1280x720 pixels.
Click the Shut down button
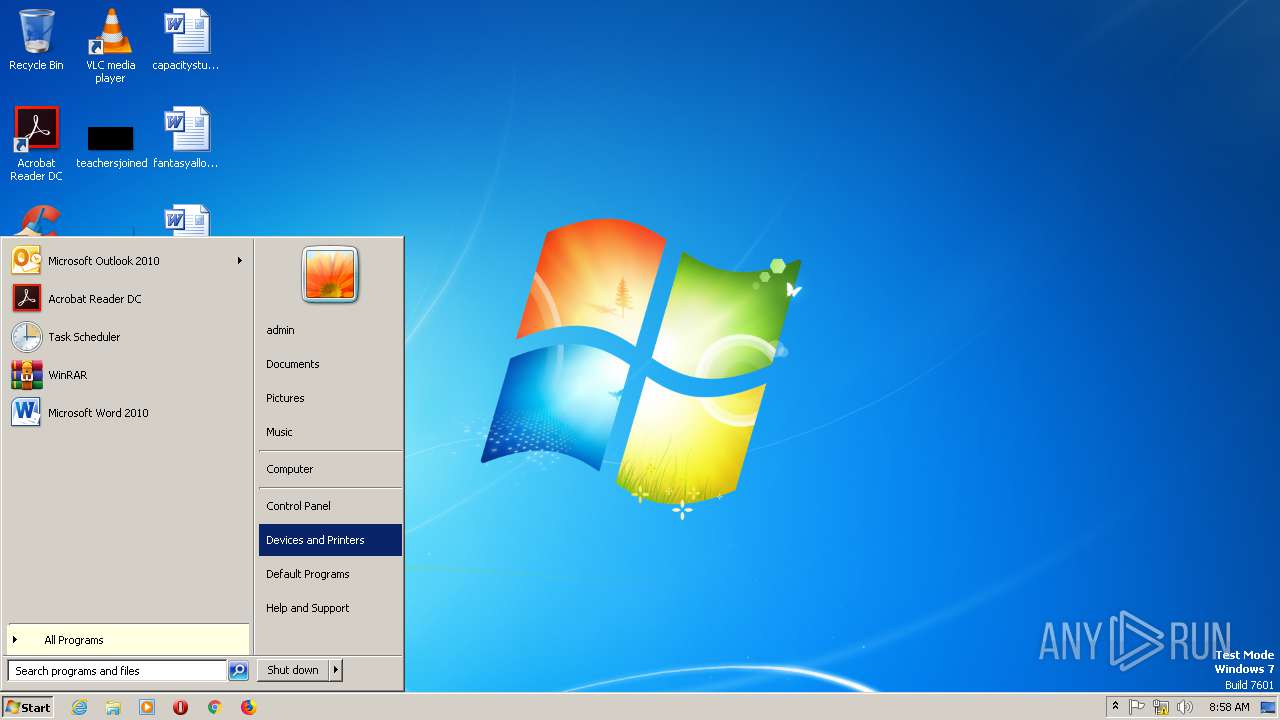(x=293, y=670)
